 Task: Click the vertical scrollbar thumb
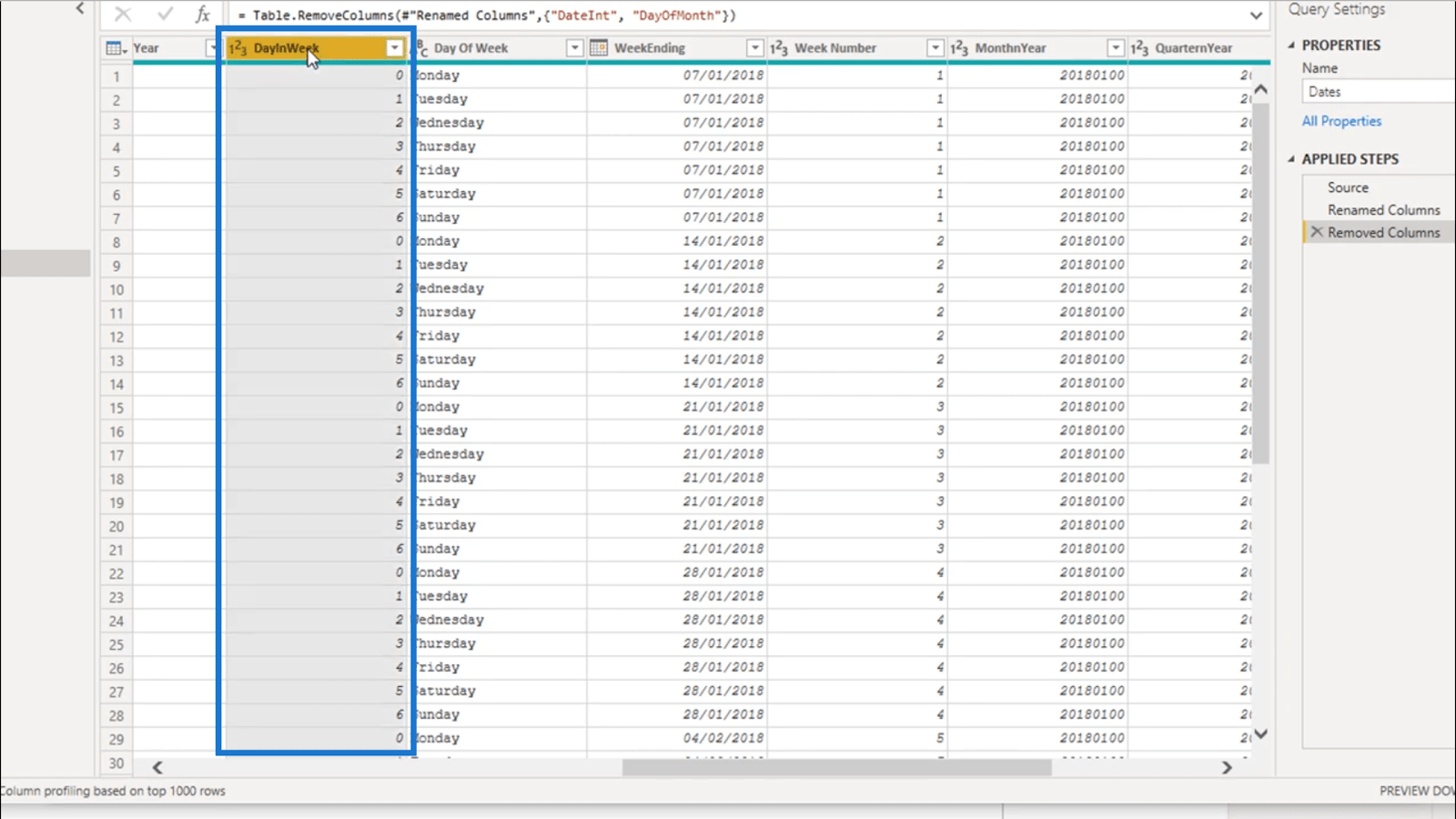click(1260, 283)
